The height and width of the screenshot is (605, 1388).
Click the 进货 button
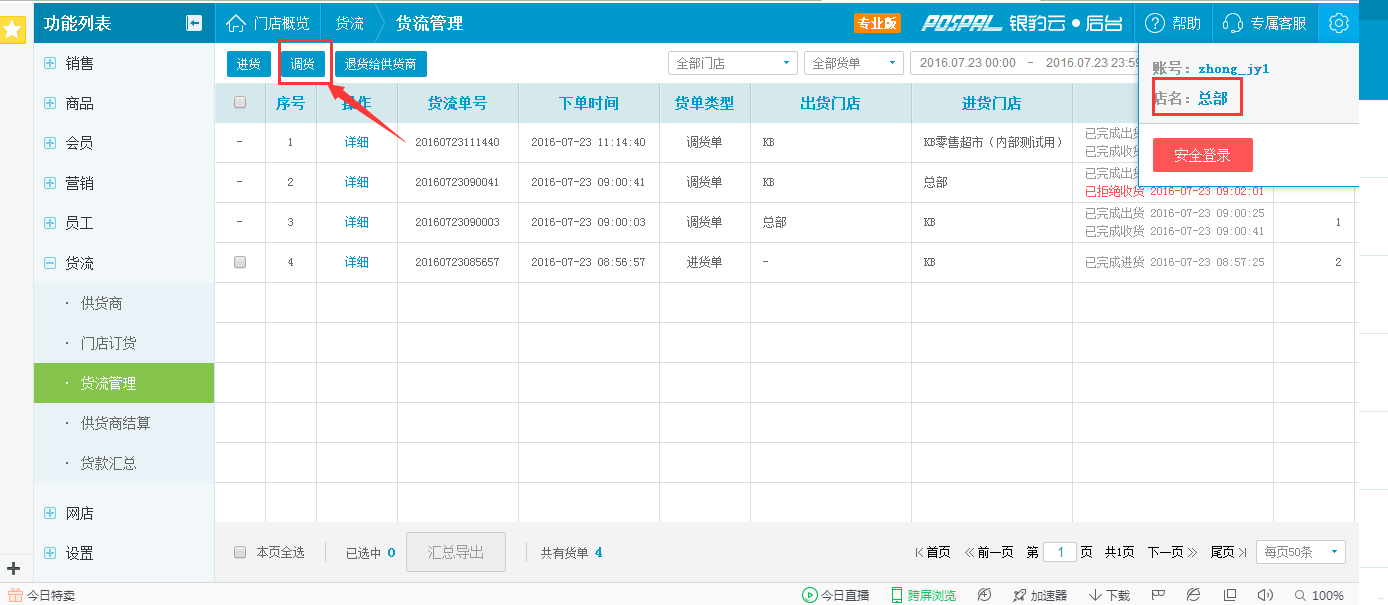tap(249, 64)
